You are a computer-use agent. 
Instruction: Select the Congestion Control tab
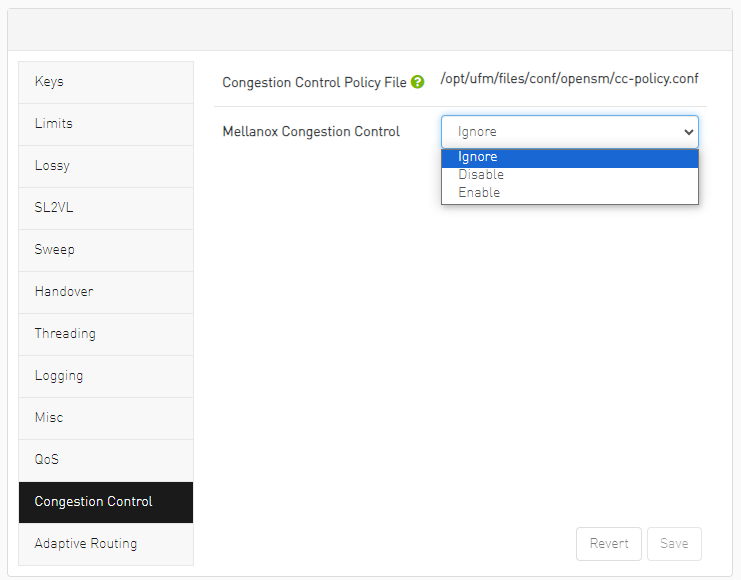(106, 502)
